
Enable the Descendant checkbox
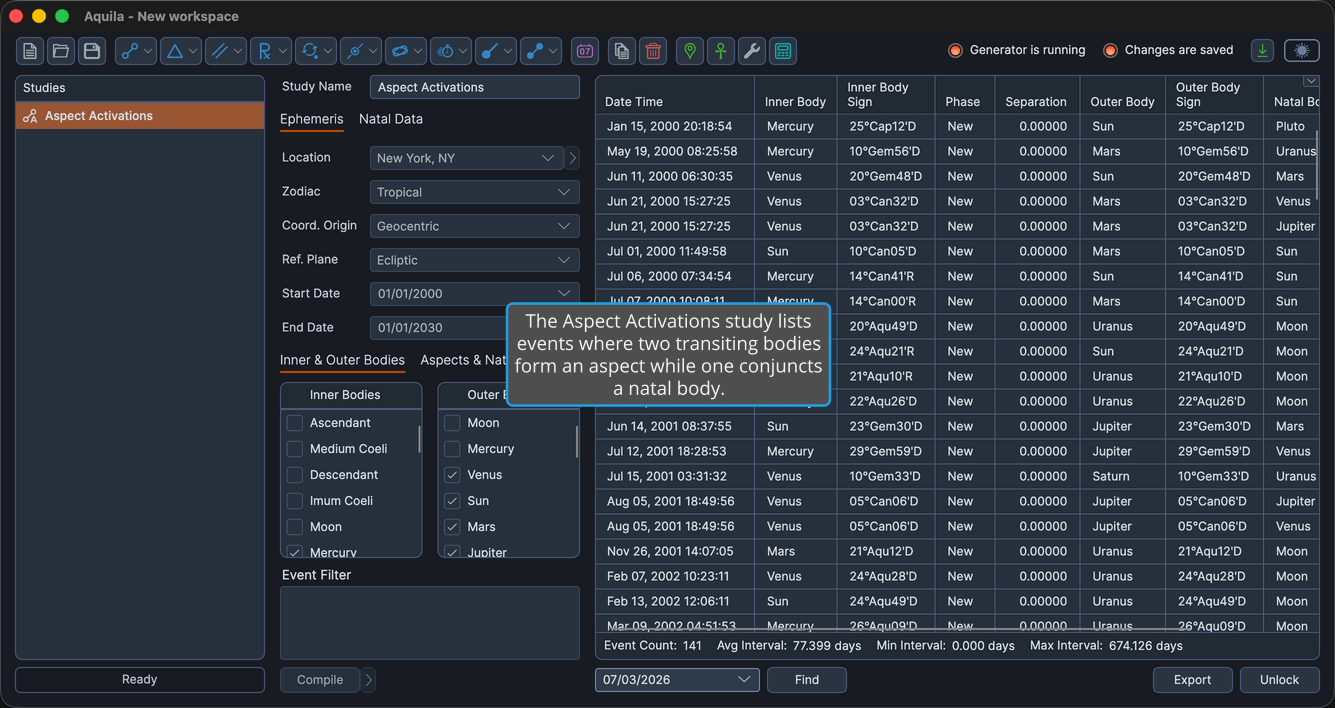click(295, 475)
